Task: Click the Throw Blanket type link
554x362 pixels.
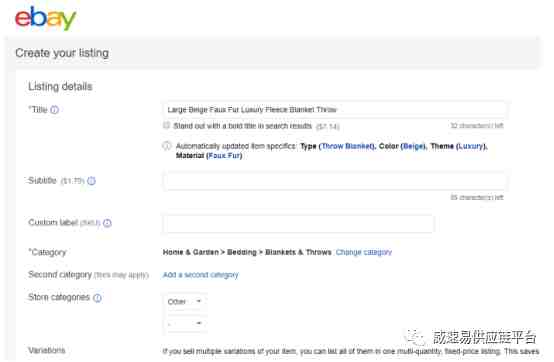Action: (x=347, y=146)
